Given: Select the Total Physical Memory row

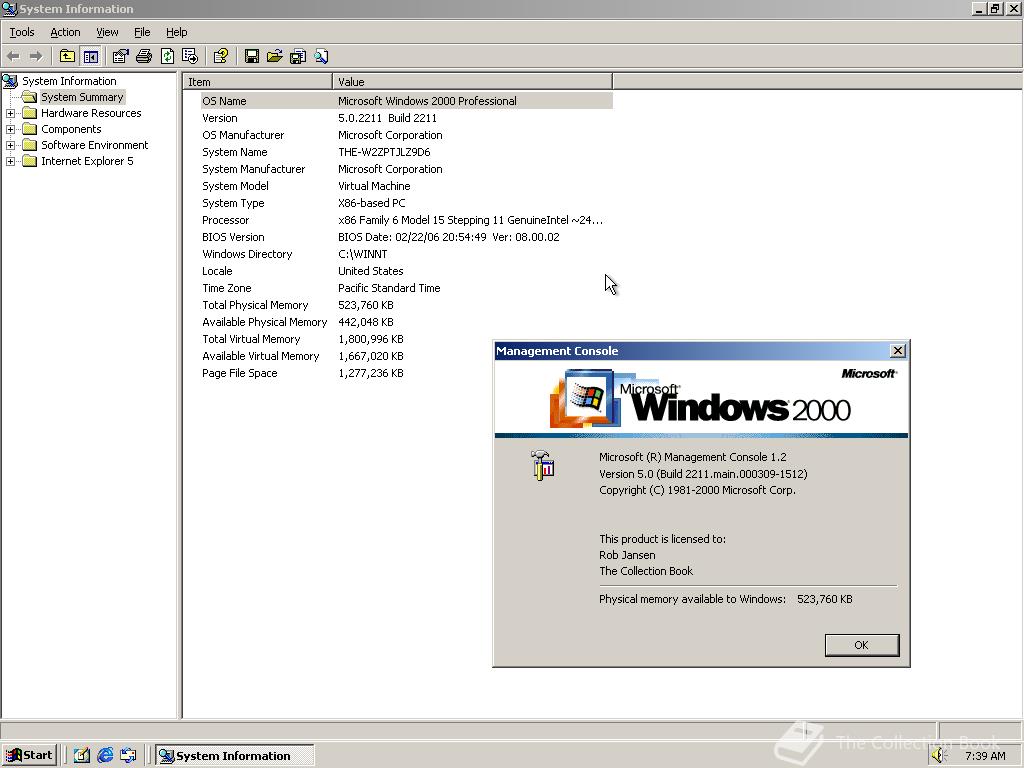Looking at the screenshot, I should click(x=407, y=305).
